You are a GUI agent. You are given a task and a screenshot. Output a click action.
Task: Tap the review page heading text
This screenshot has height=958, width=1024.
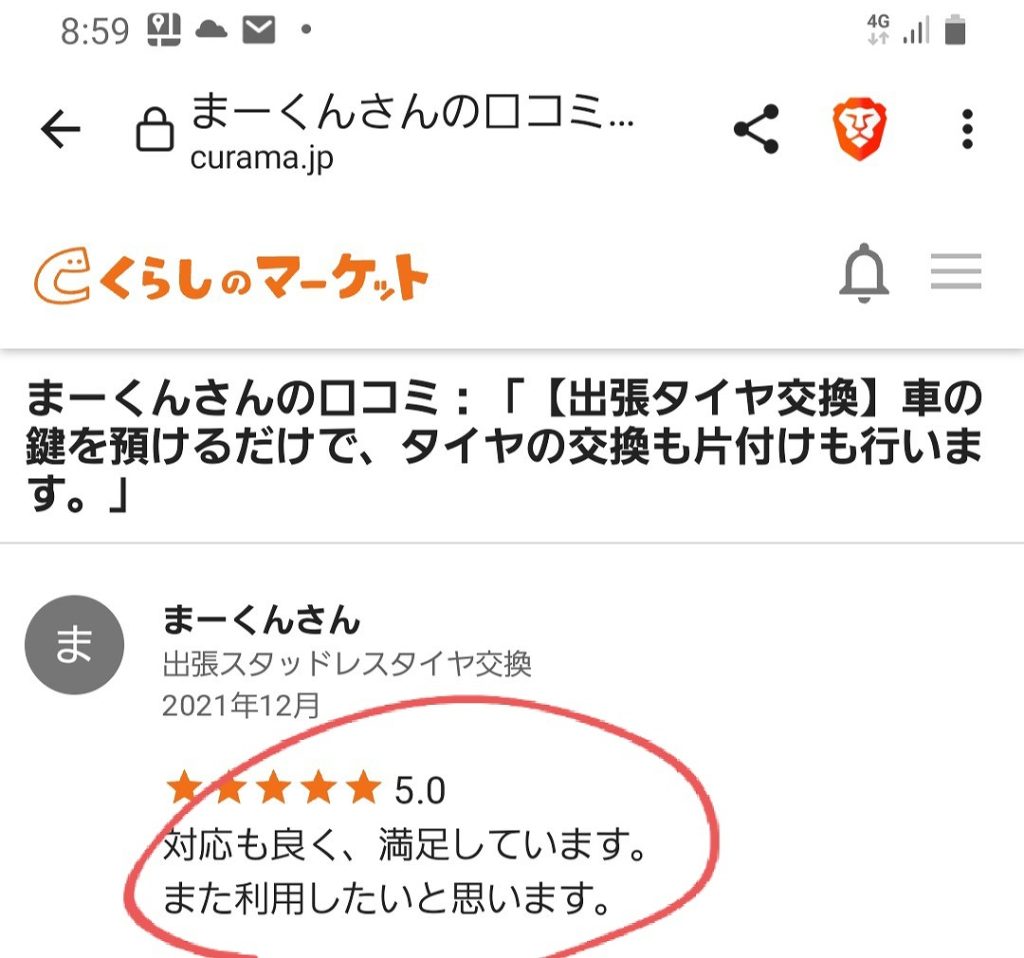[504, 446]
